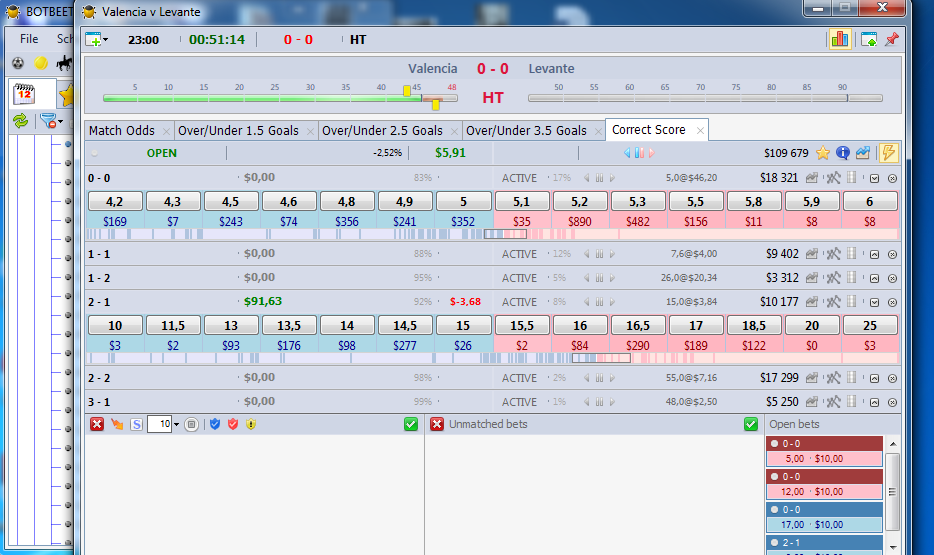The width and height of the screenshot is (934, 555).
Task: Collapse the 0 - 0 odds ladder
Action: click(x=874, y=178)
